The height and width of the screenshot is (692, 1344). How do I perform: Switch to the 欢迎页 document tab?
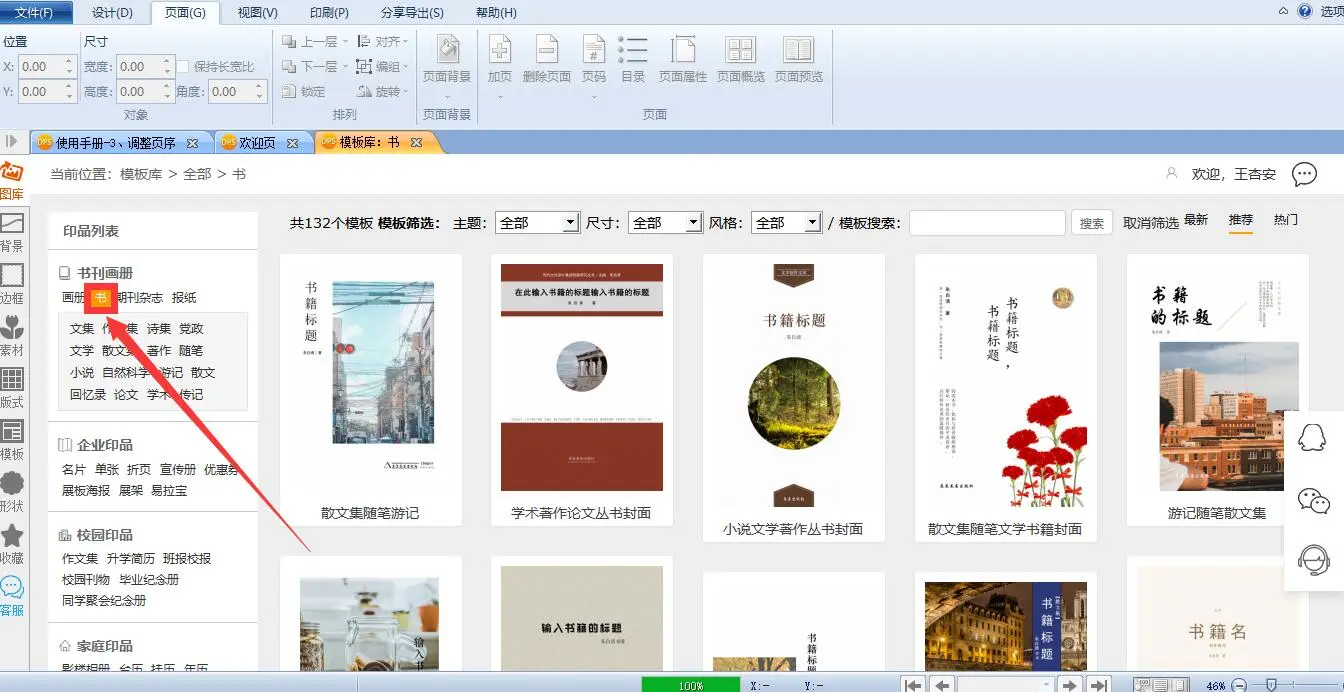pos(257,143)
